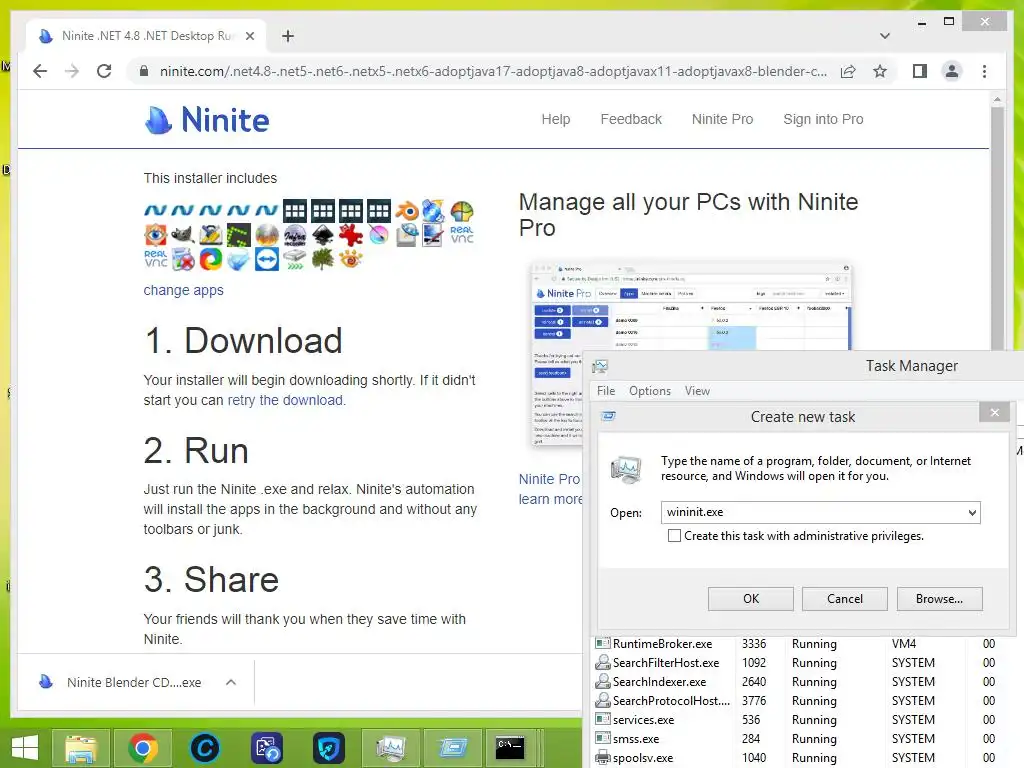
Task: Click the Blender icon in installer list
Action: coord(407,210)
